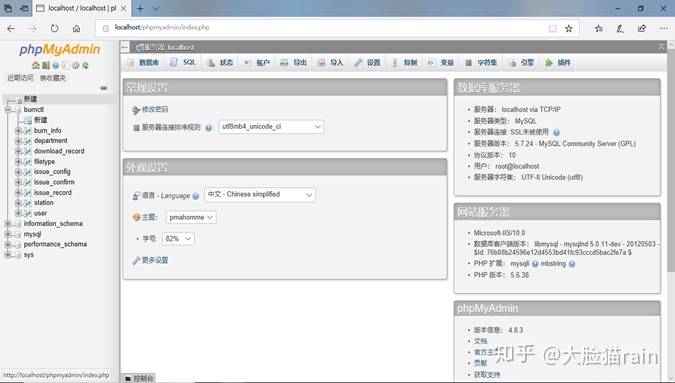Expand the sys database node
Viewport: 675px width, 383px height.
point(8,255)
